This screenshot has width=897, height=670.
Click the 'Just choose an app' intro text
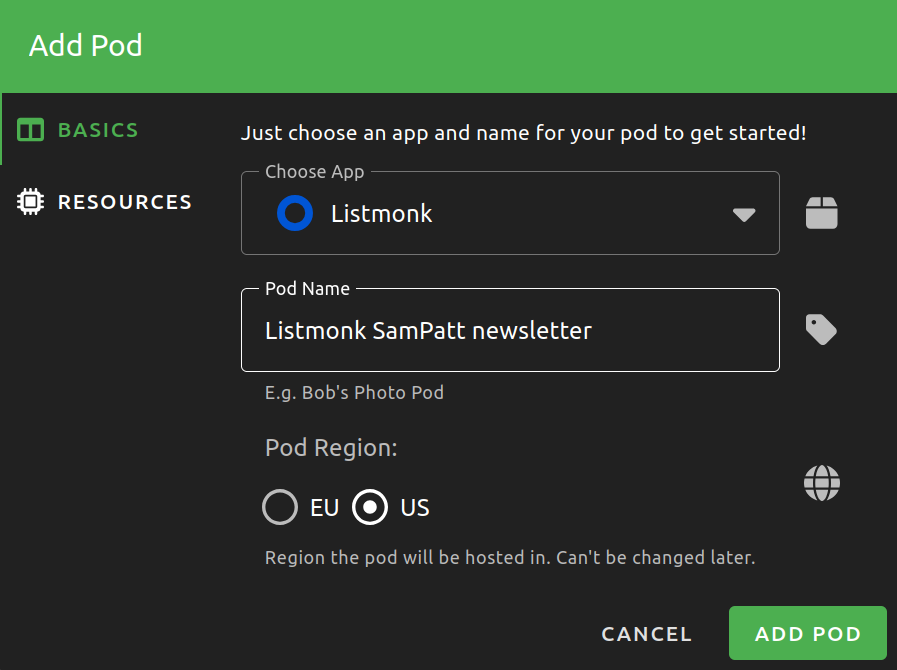523,133
